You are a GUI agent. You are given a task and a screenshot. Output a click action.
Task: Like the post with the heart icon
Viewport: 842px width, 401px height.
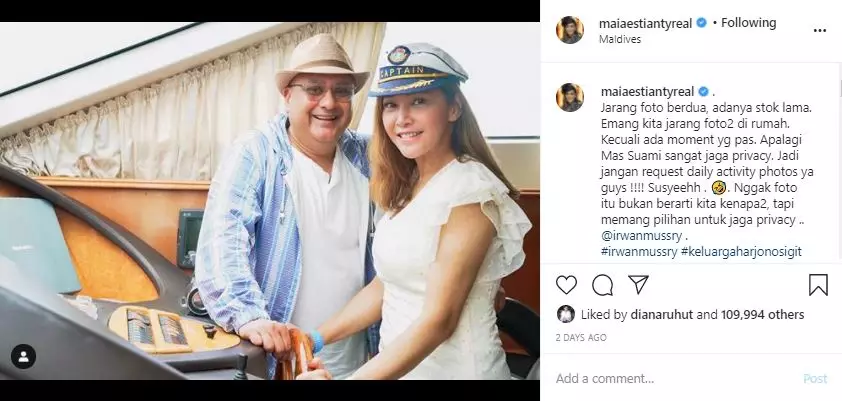click(566, 285)
